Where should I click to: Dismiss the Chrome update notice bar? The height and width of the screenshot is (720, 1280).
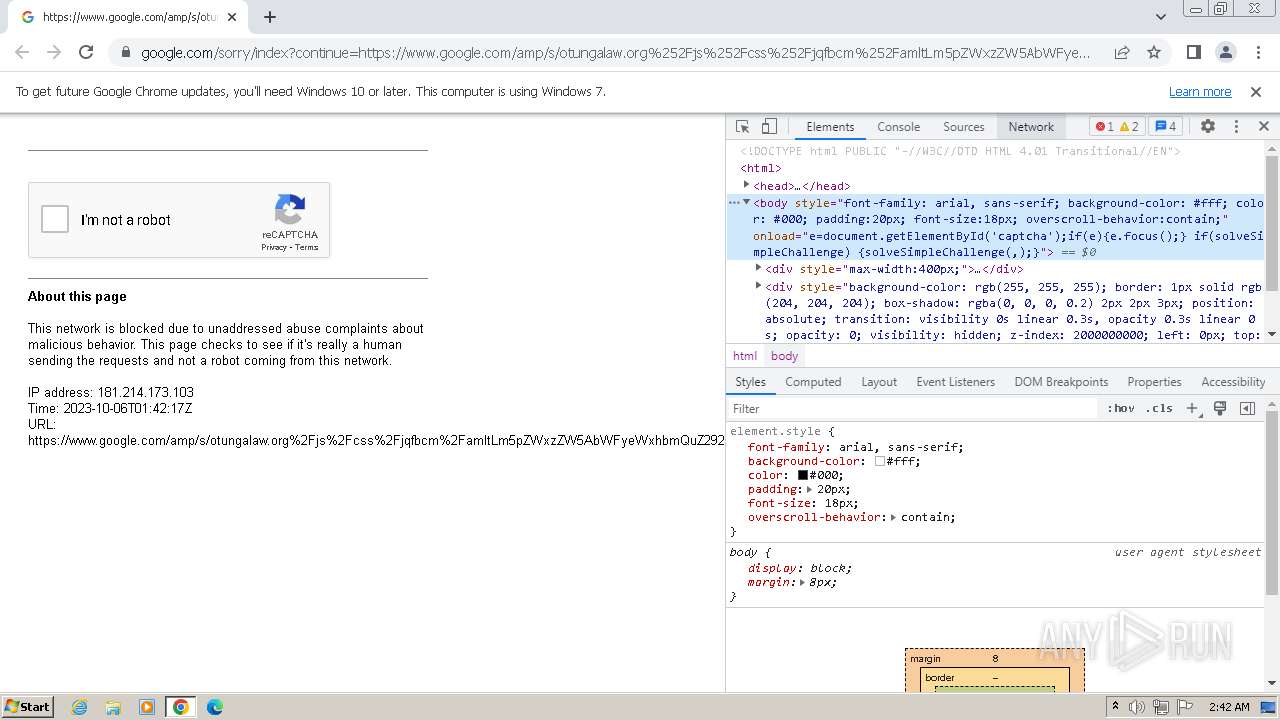coord(1256,92)
